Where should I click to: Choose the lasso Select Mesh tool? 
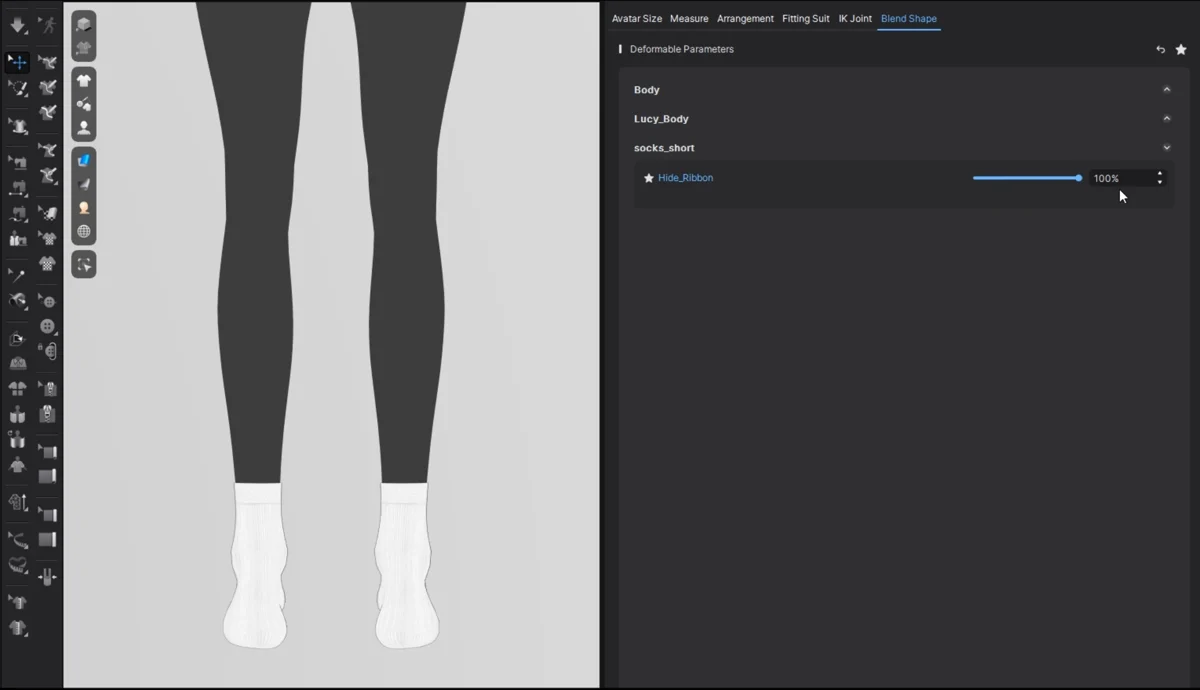pos(17,88)
